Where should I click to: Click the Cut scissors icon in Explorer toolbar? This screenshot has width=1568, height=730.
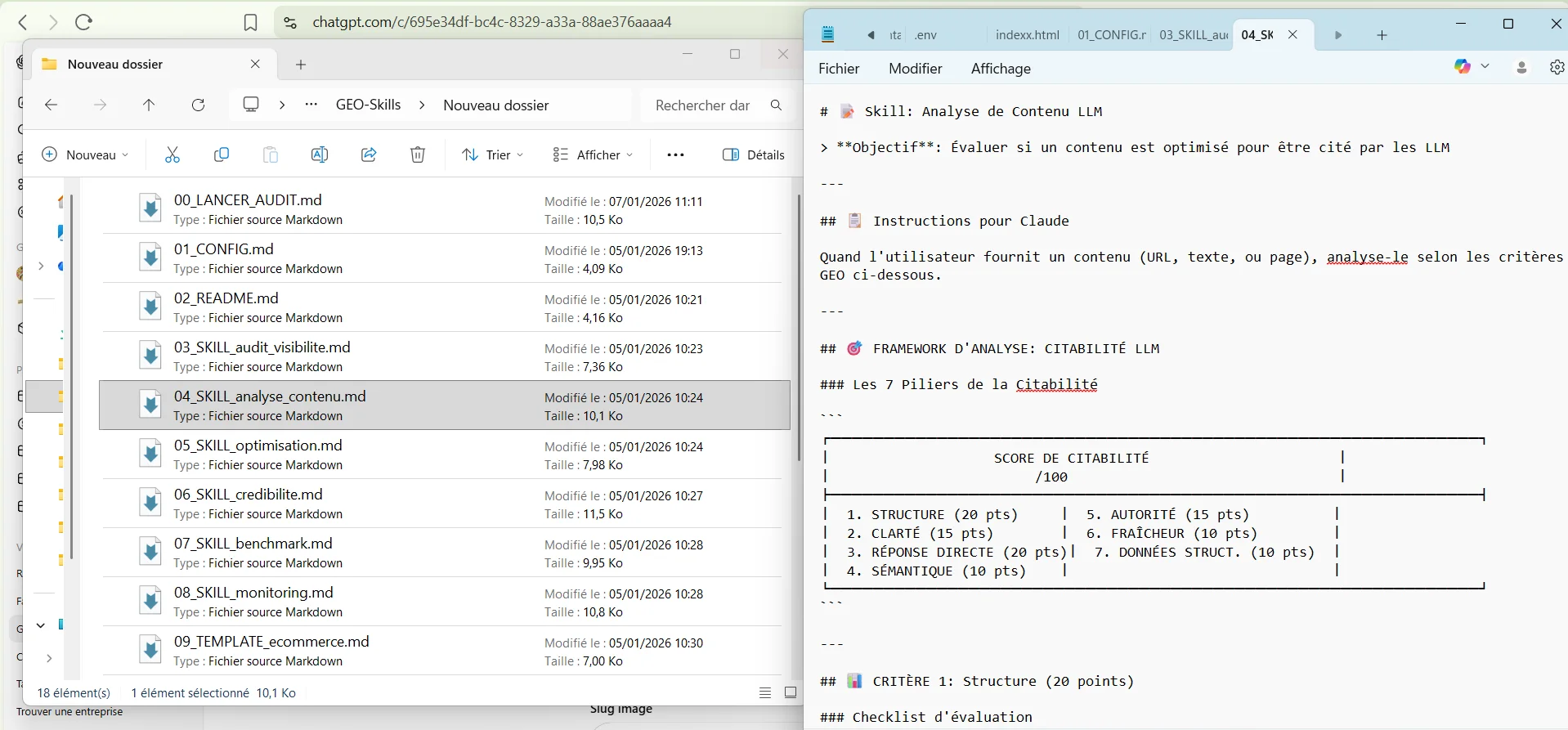[172, 155]
